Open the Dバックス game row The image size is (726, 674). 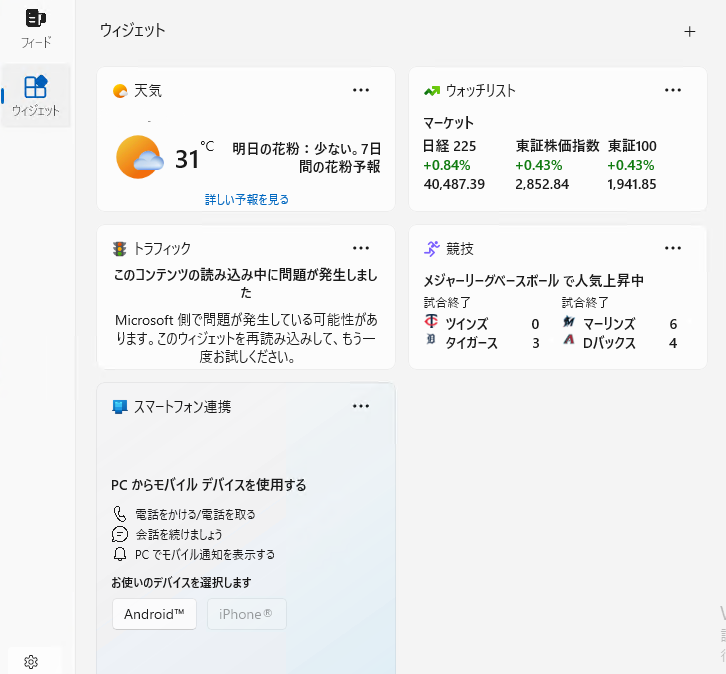coord(620,343)
